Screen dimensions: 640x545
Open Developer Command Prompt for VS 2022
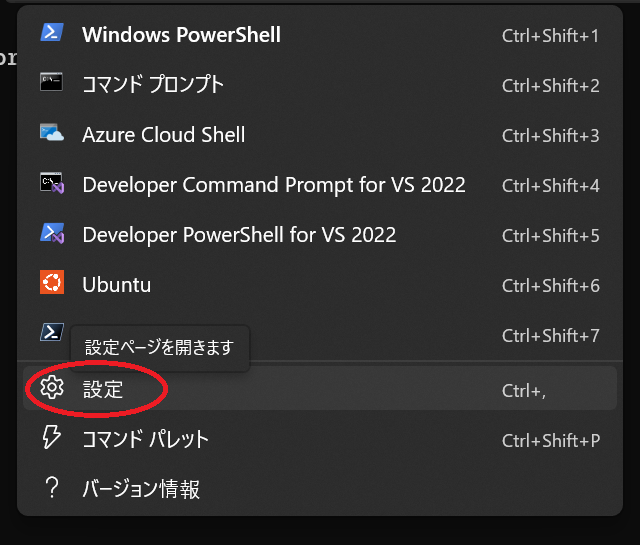pyautogui.click(x=320, y=185)
